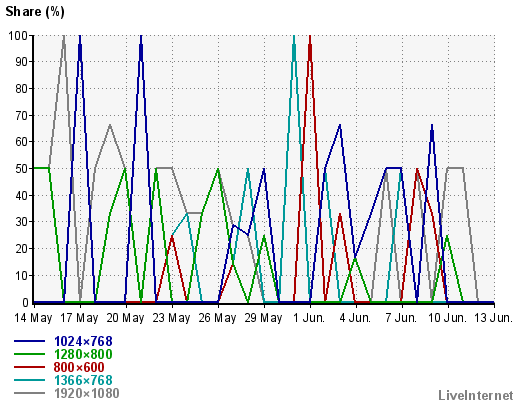Click the 60 value on y-axis
520x405 pixels.
coord(22,142)
